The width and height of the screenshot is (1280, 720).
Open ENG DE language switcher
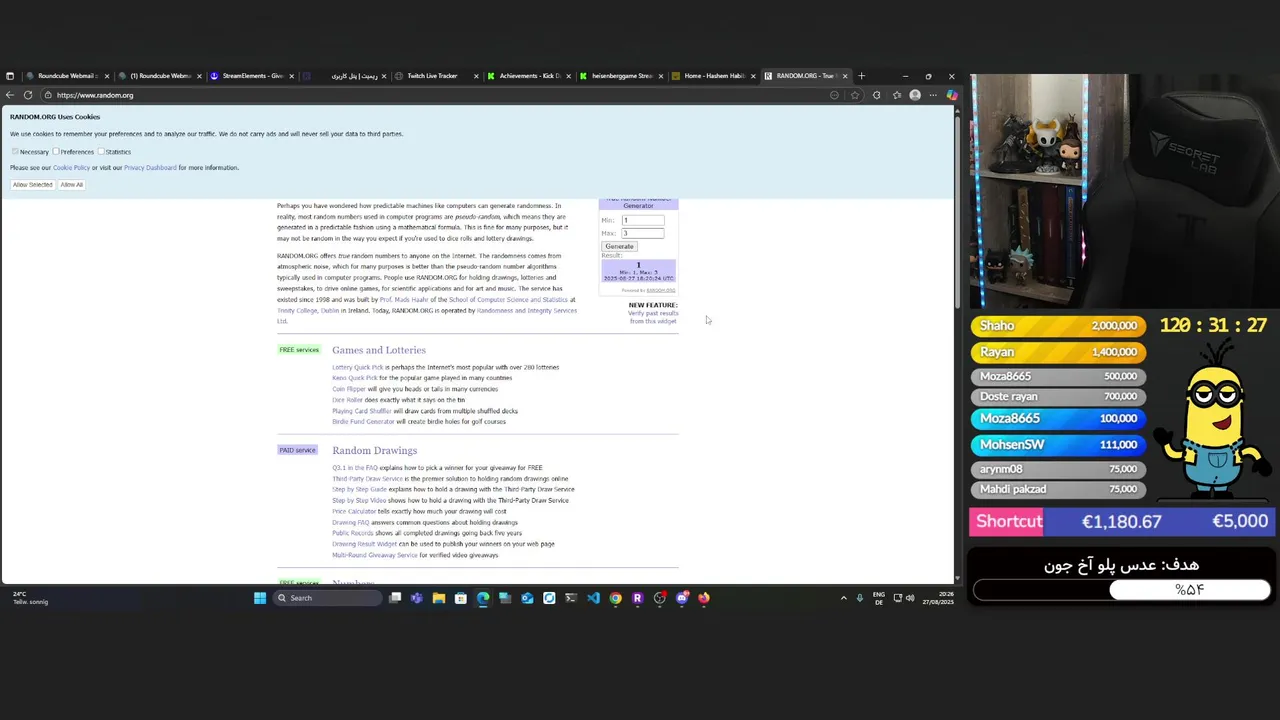(x=879, y=598)
